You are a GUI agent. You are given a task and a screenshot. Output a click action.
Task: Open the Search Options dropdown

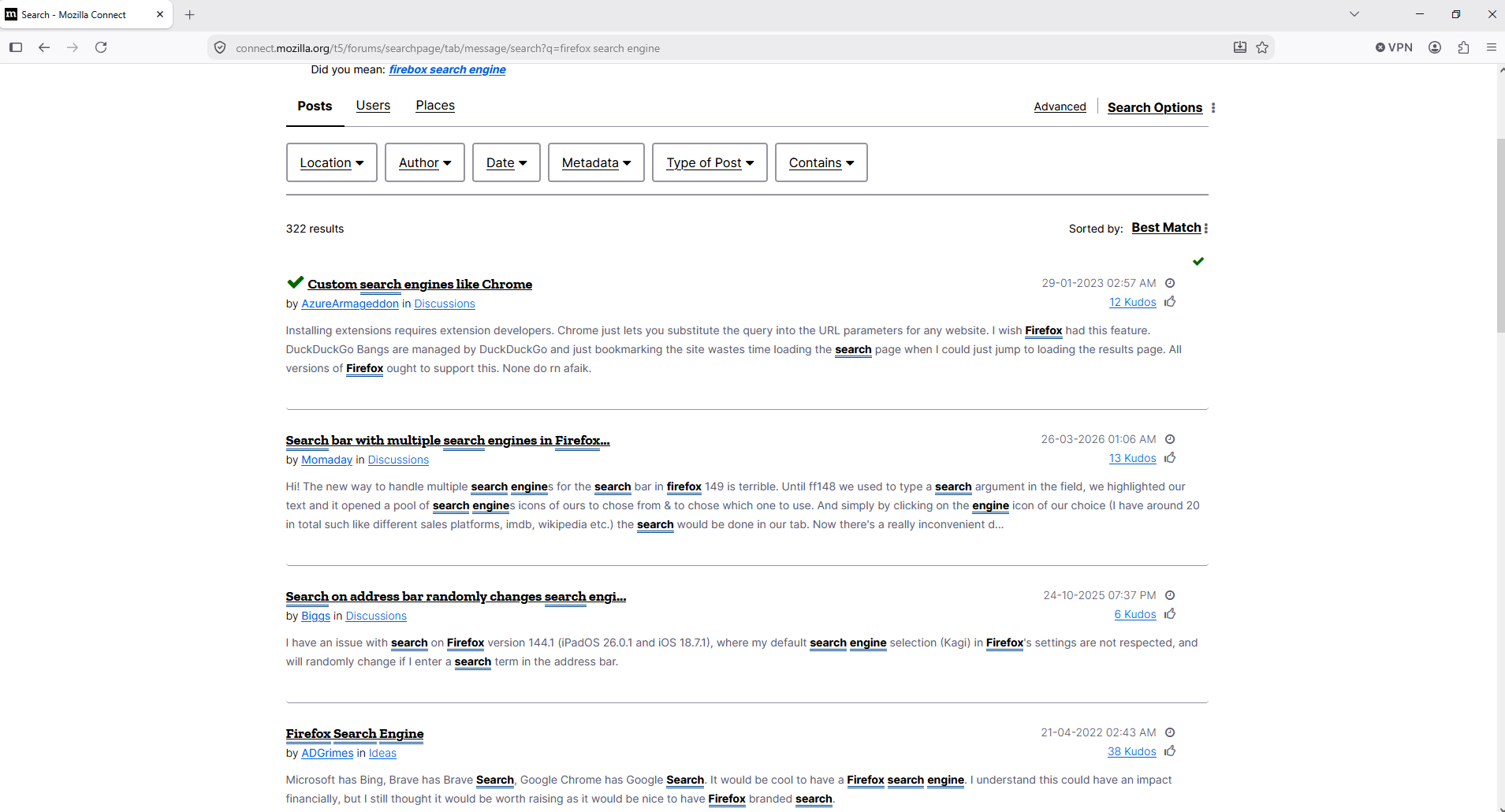click(1155, 107)
